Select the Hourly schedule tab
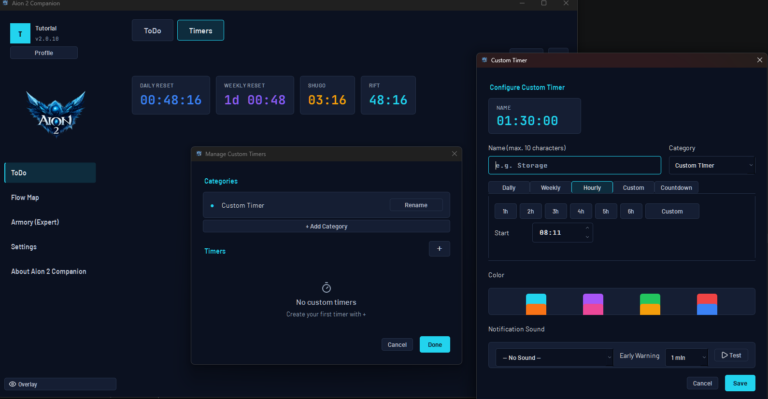 pos(592,188)
